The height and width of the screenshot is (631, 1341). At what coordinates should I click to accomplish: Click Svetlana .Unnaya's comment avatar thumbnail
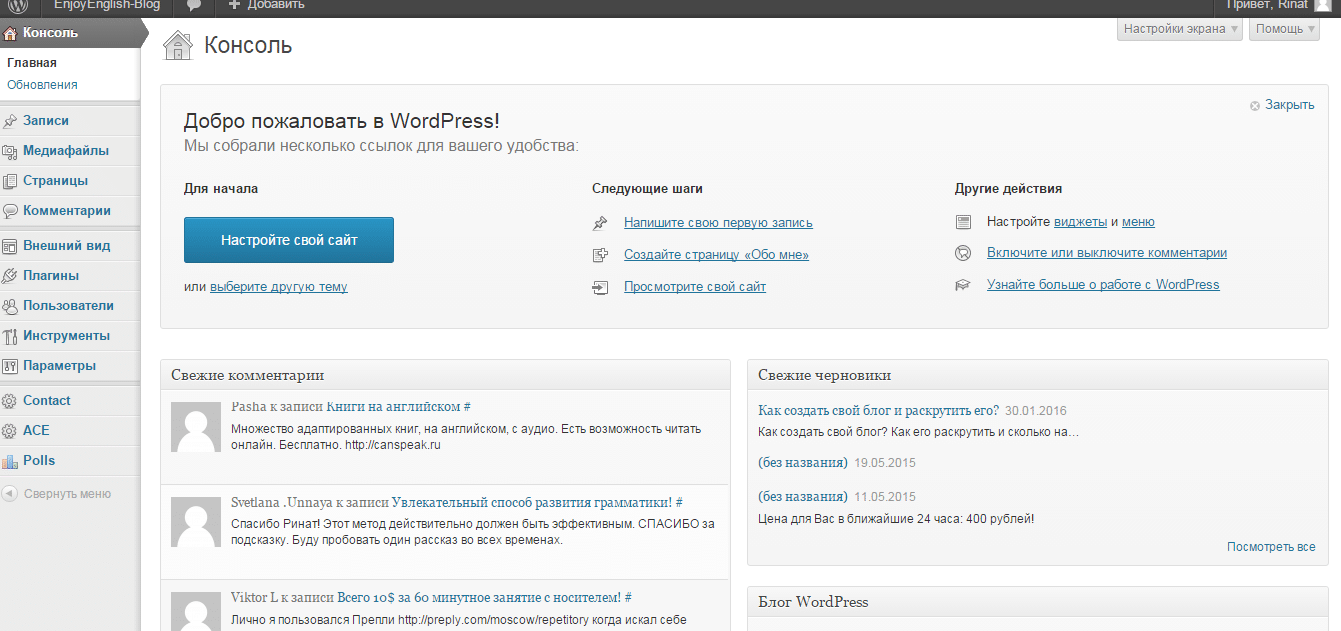196,523
